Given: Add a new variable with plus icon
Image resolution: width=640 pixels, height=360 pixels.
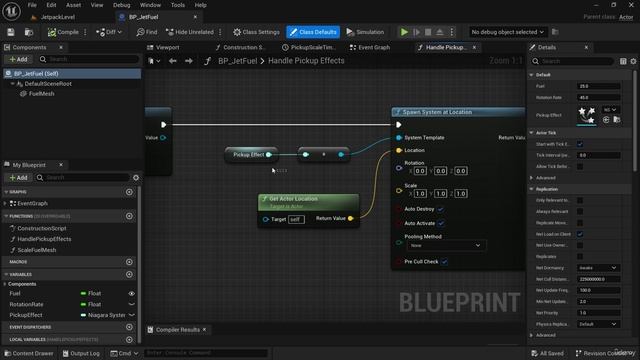Looking at the screenshot, I should tap(129, 274).
